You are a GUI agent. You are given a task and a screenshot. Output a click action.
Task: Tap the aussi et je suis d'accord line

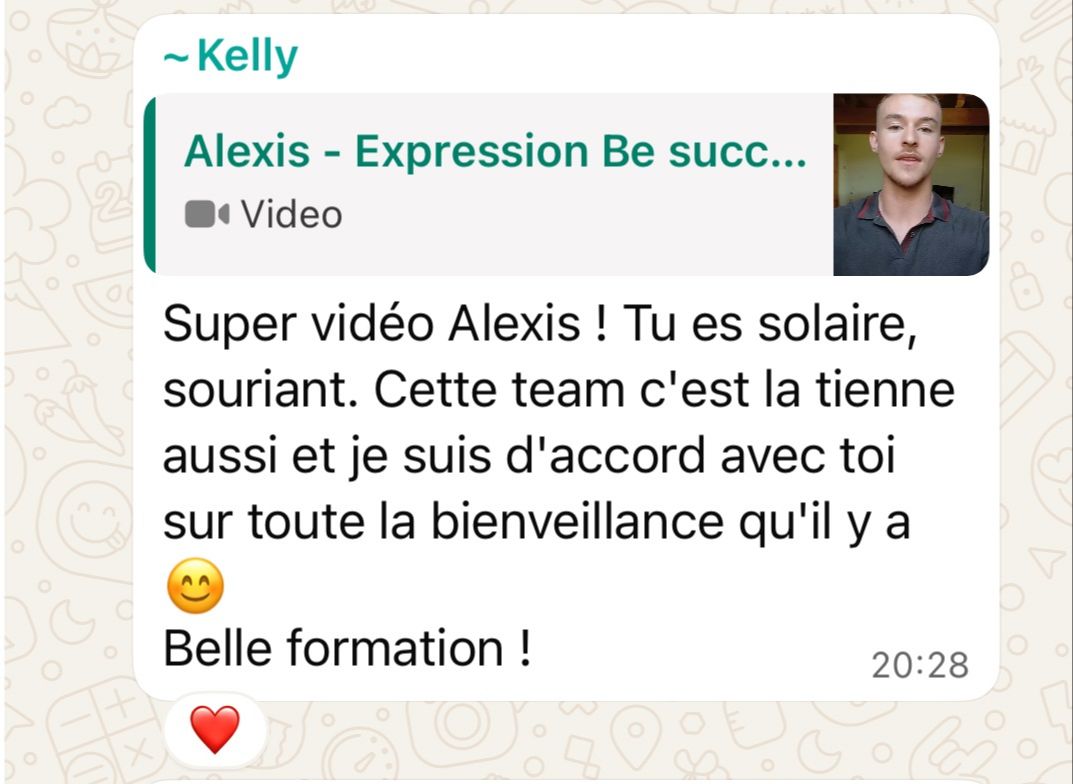point(529,456)
